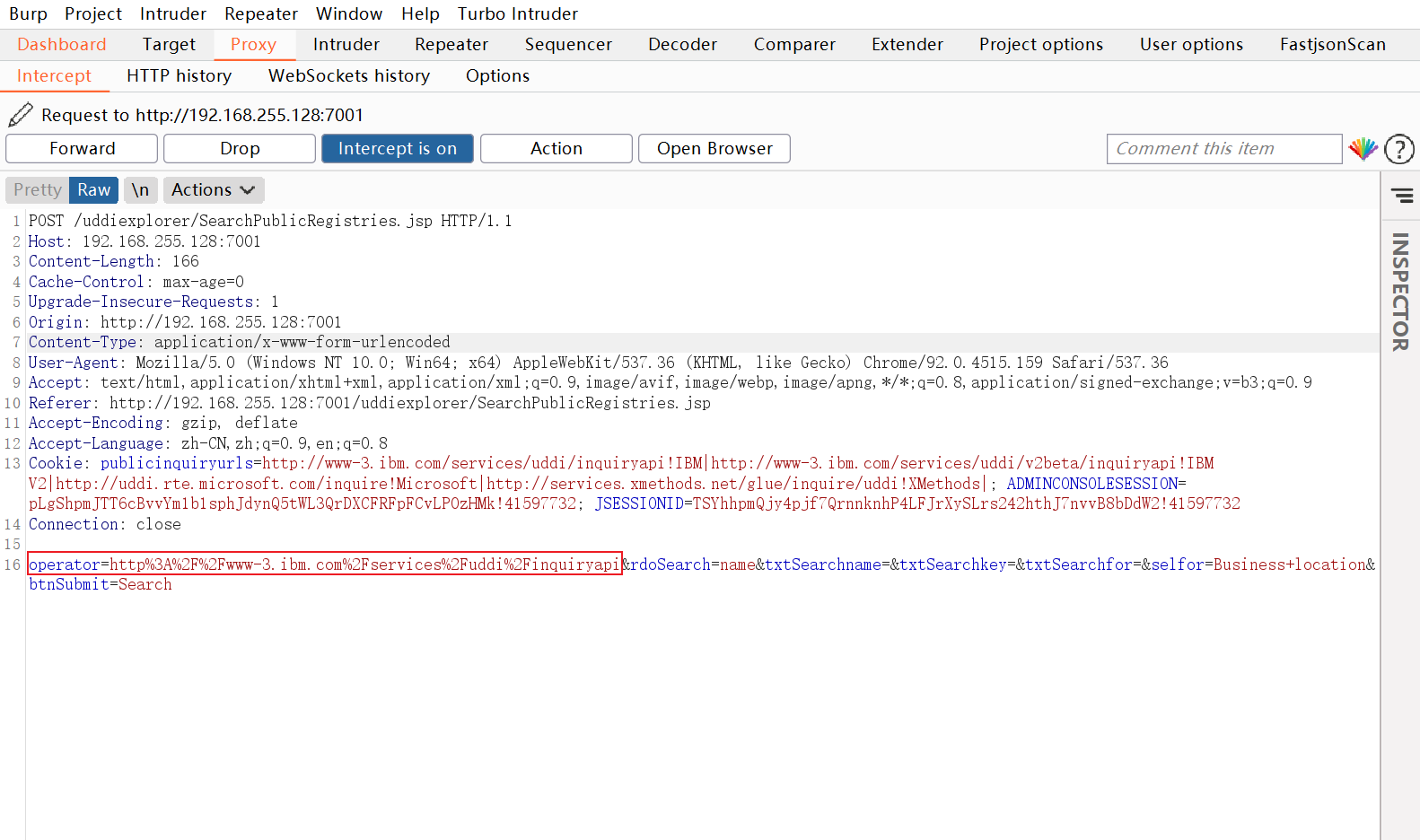Launch Open Browser
The width and height of the screenshot is (1420, 840).
(x=714, y=149)
